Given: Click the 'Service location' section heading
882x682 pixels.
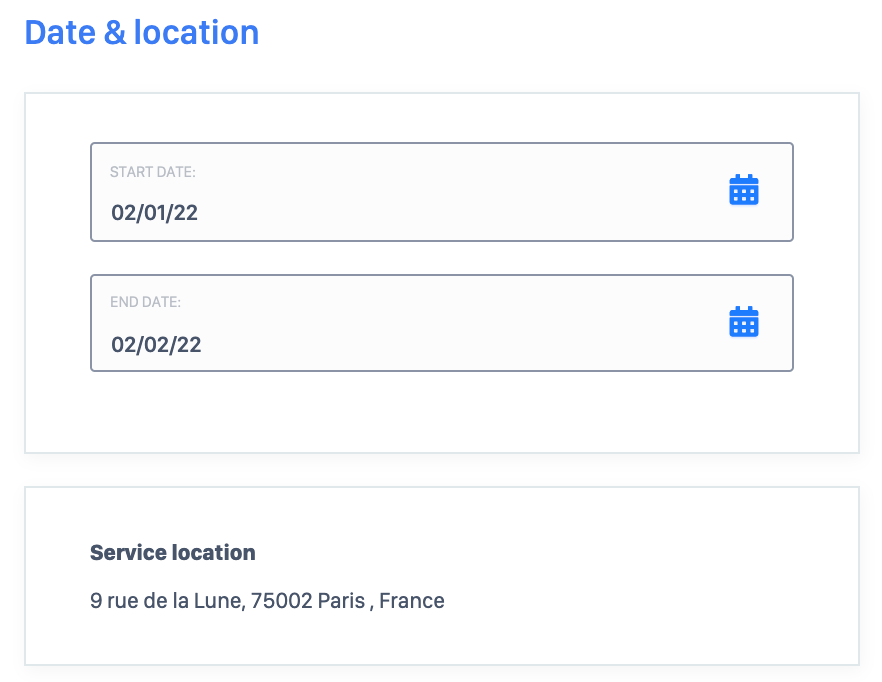Looking at the screenshot, I should (x=173, y=552).
